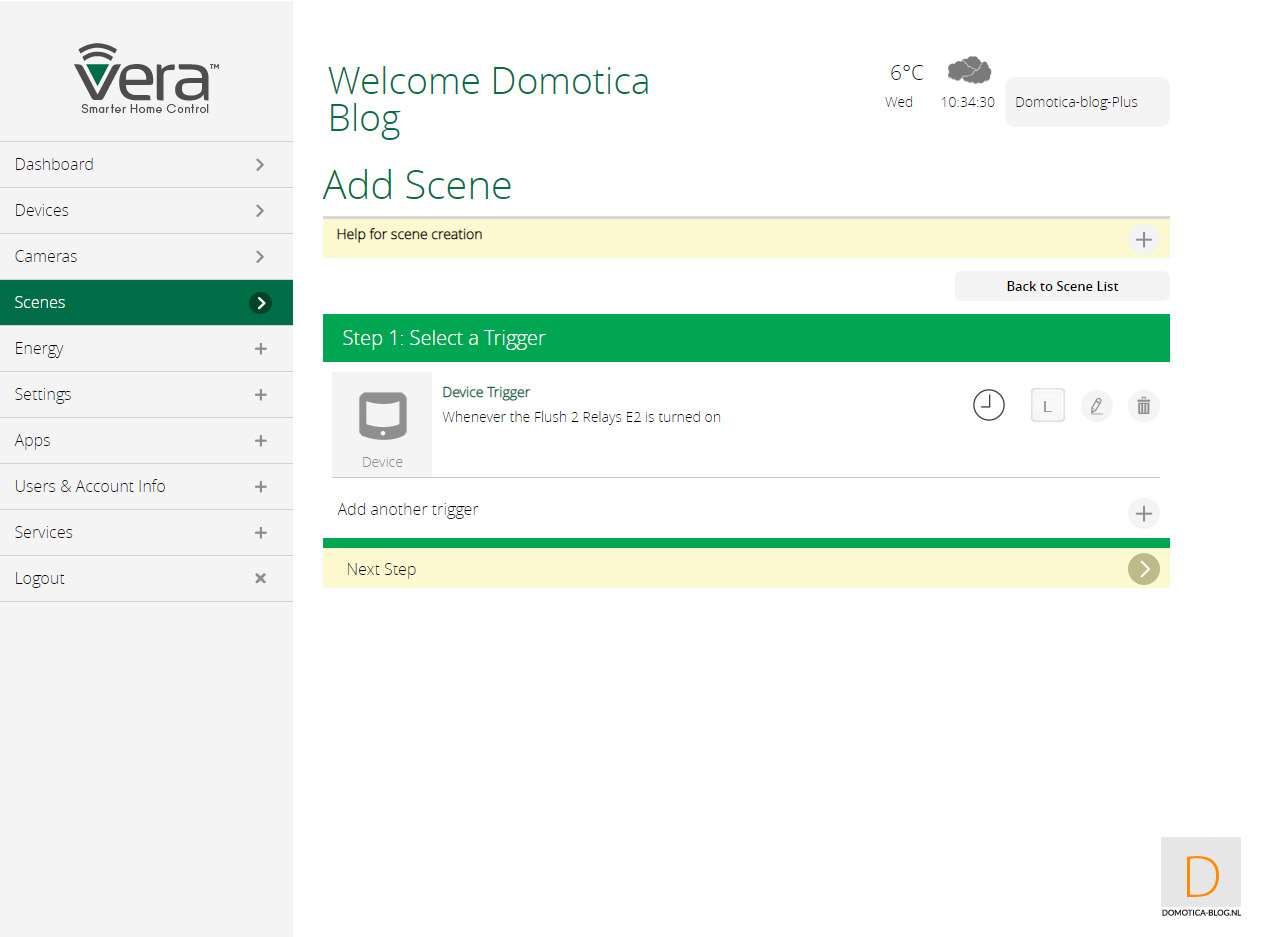Proceed with the Next Step arrow
The height and width of the screenshot is (937, 1261).
coord(1143,569)
